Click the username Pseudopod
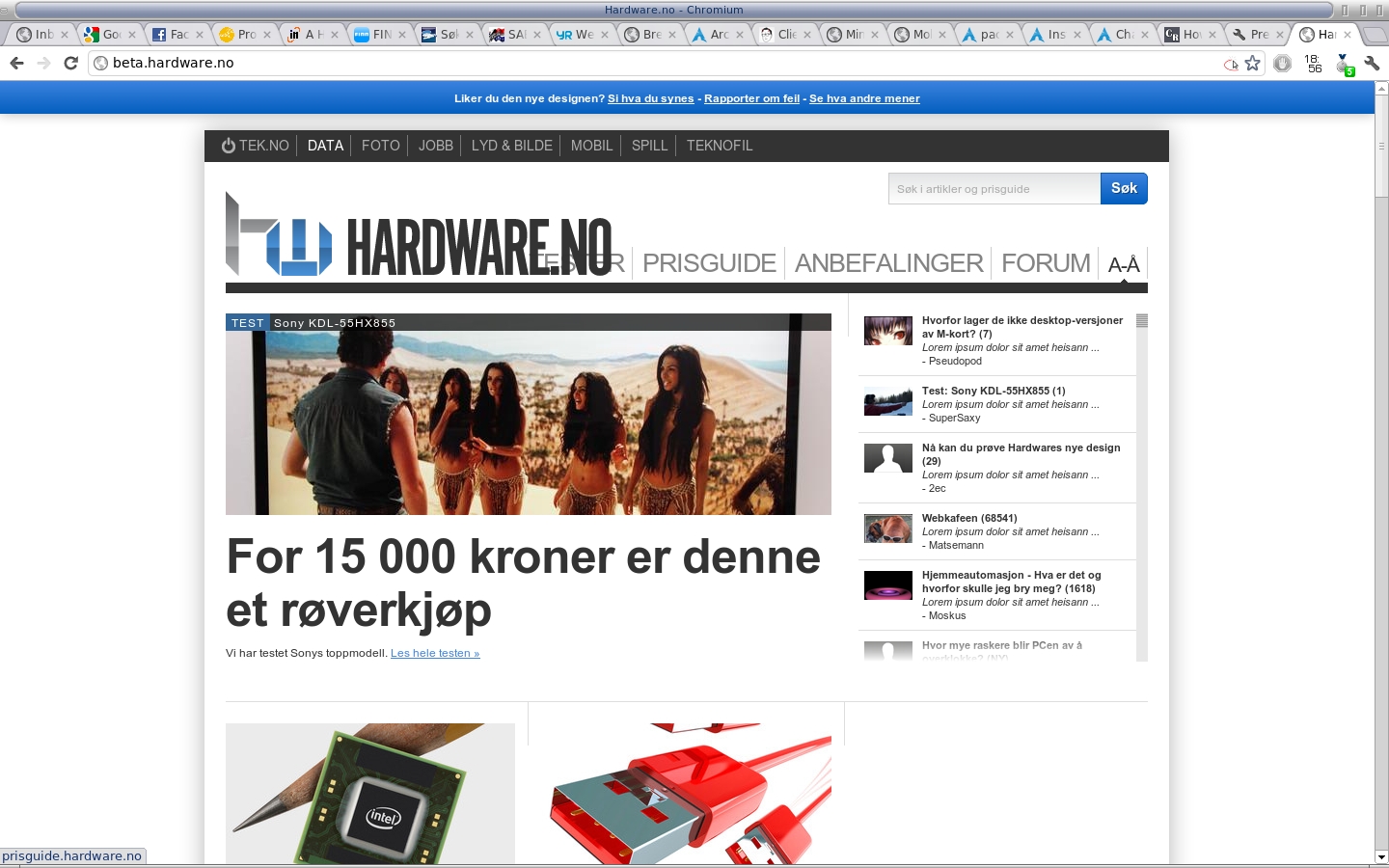 tap(955, 361)
